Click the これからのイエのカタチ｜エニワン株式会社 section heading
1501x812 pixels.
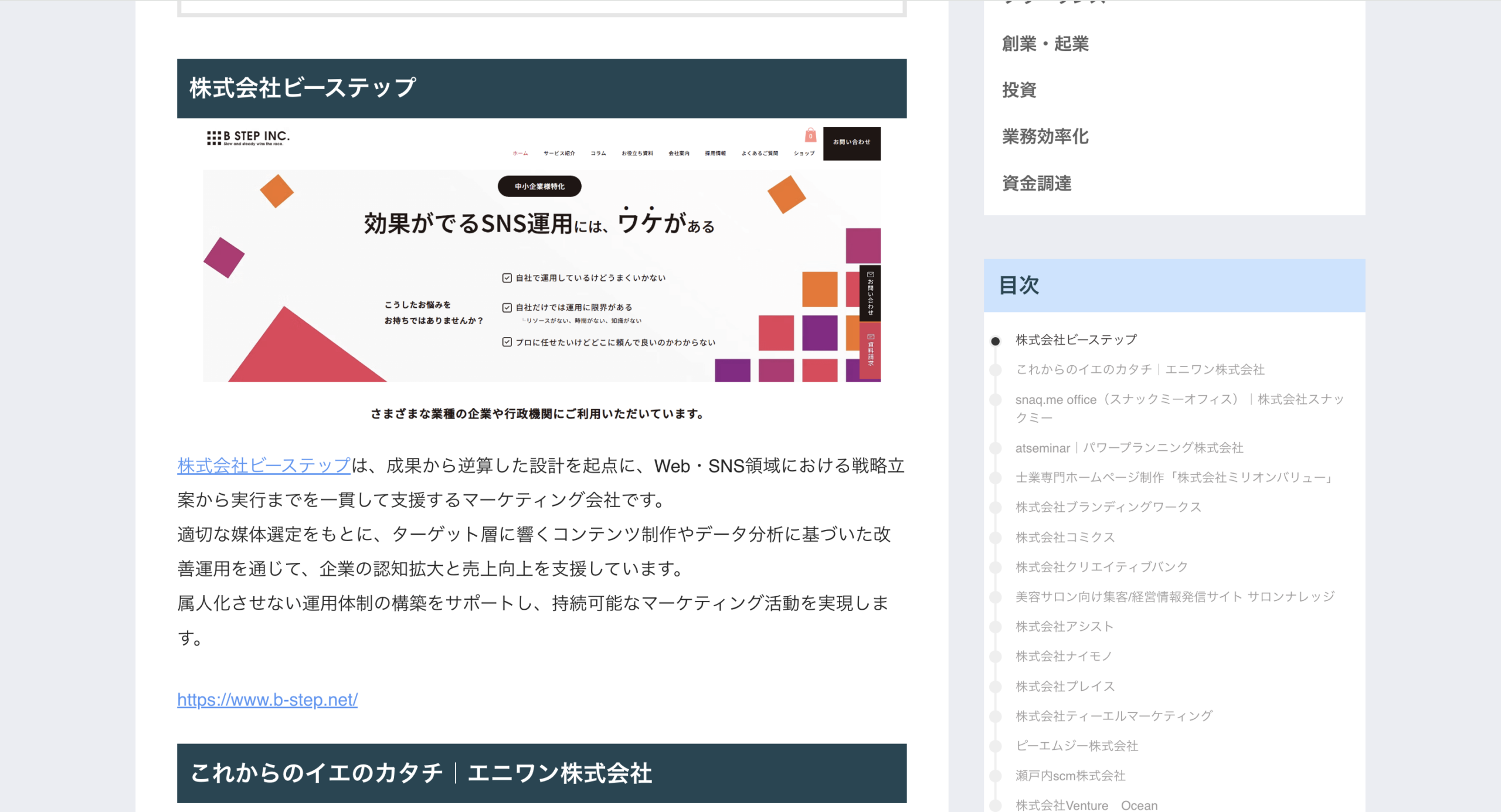pos(542,773)
